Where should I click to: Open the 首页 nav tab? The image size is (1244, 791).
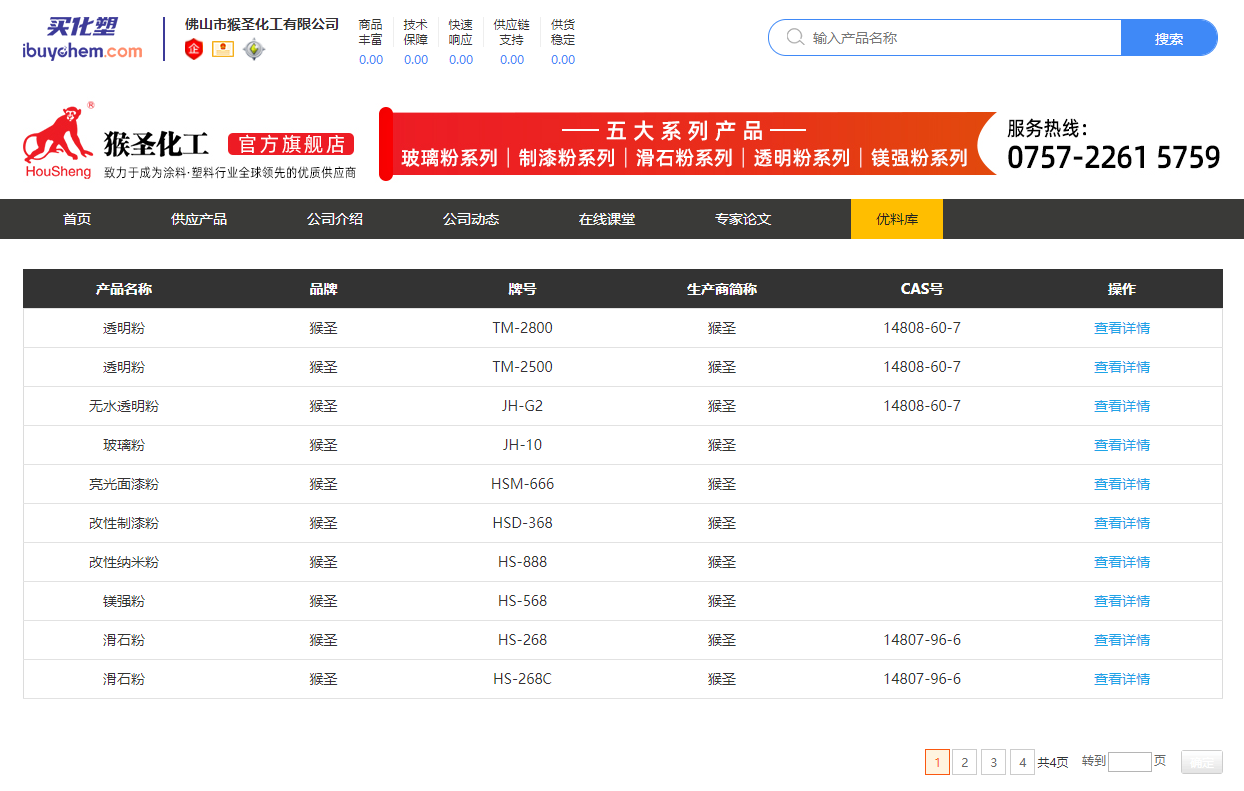[x=77, y=219]
